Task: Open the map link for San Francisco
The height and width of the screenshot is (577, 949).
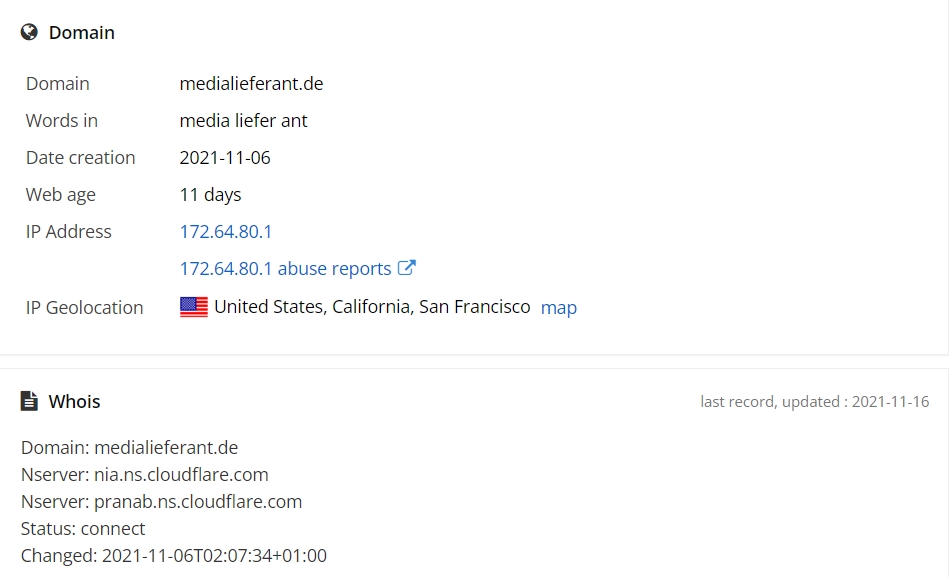Action: coord(559,308)
